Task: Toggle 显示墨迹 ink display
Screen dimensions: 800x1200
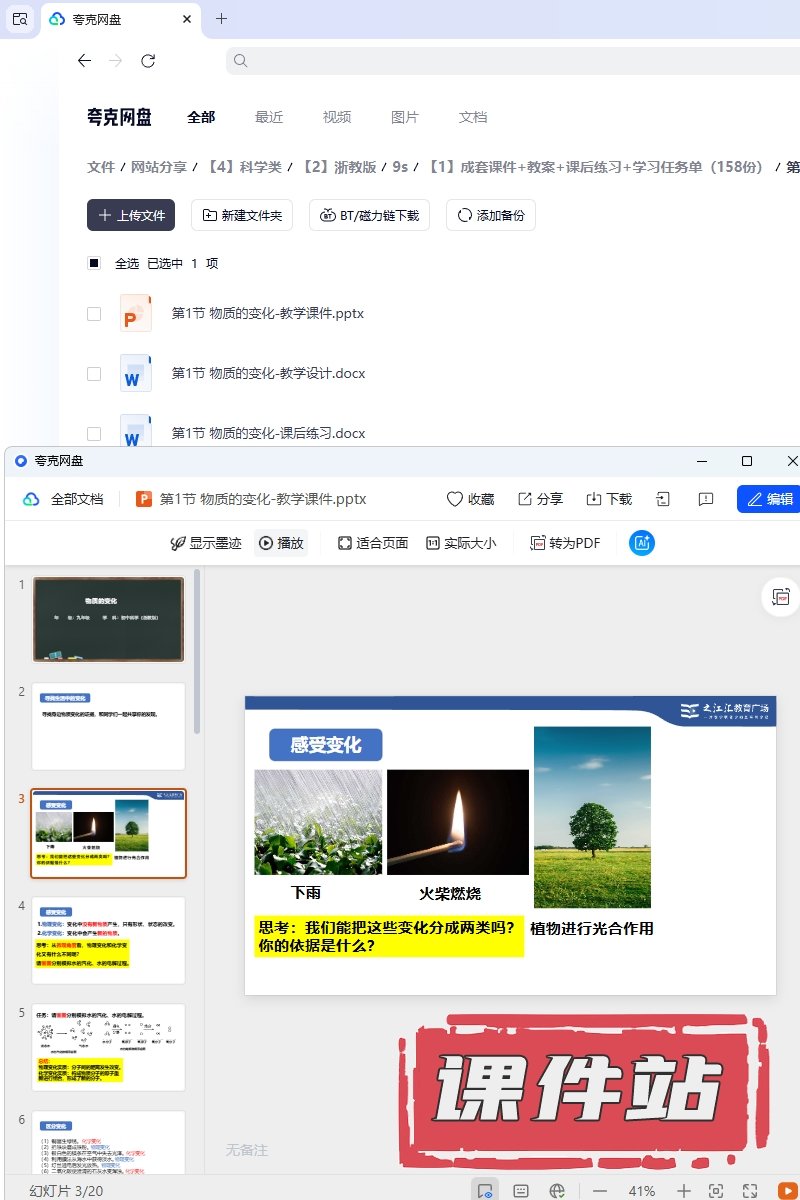Action: (206, 543)
